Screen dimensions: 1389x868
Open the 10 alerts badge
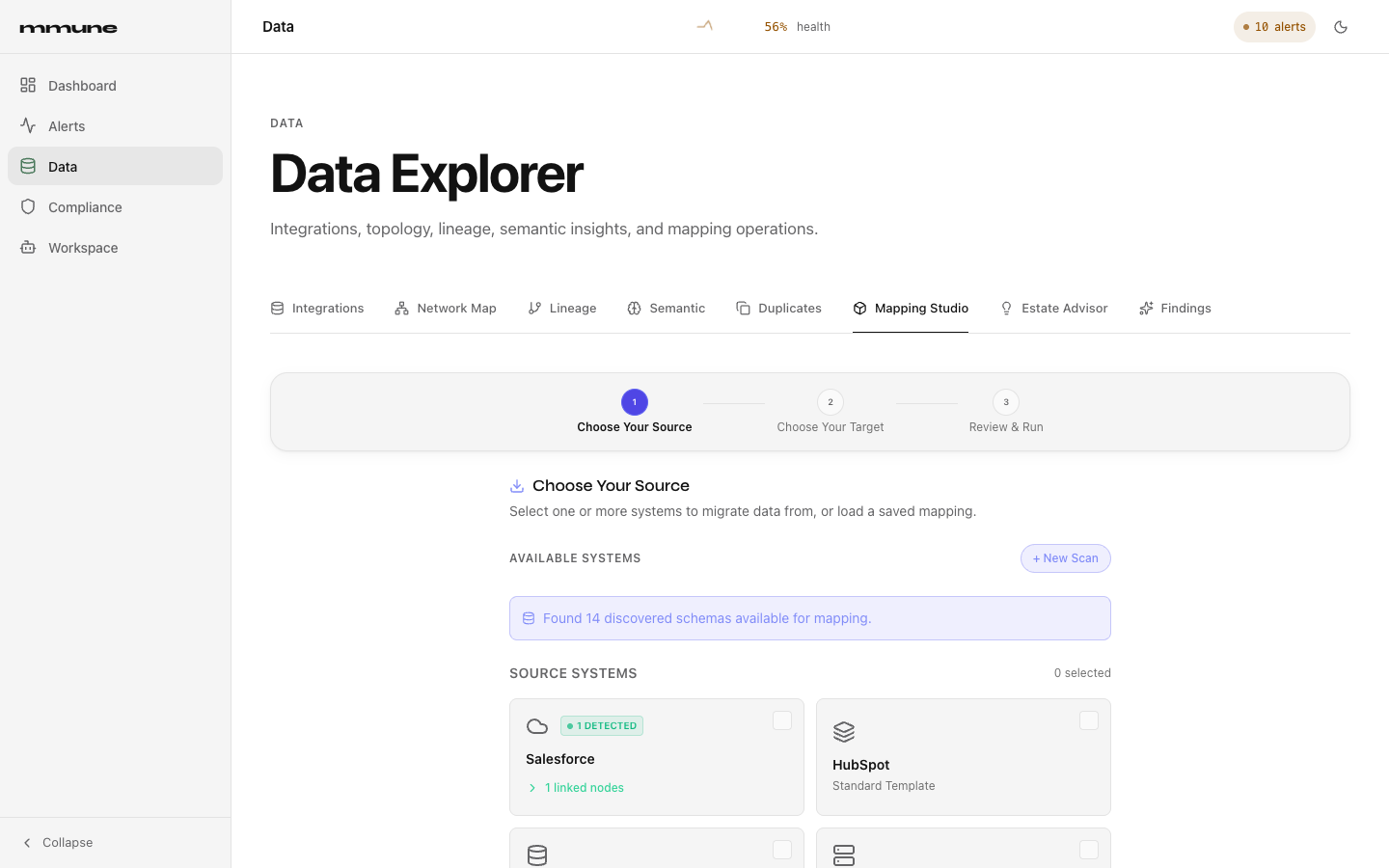[x=1274, y=27]
